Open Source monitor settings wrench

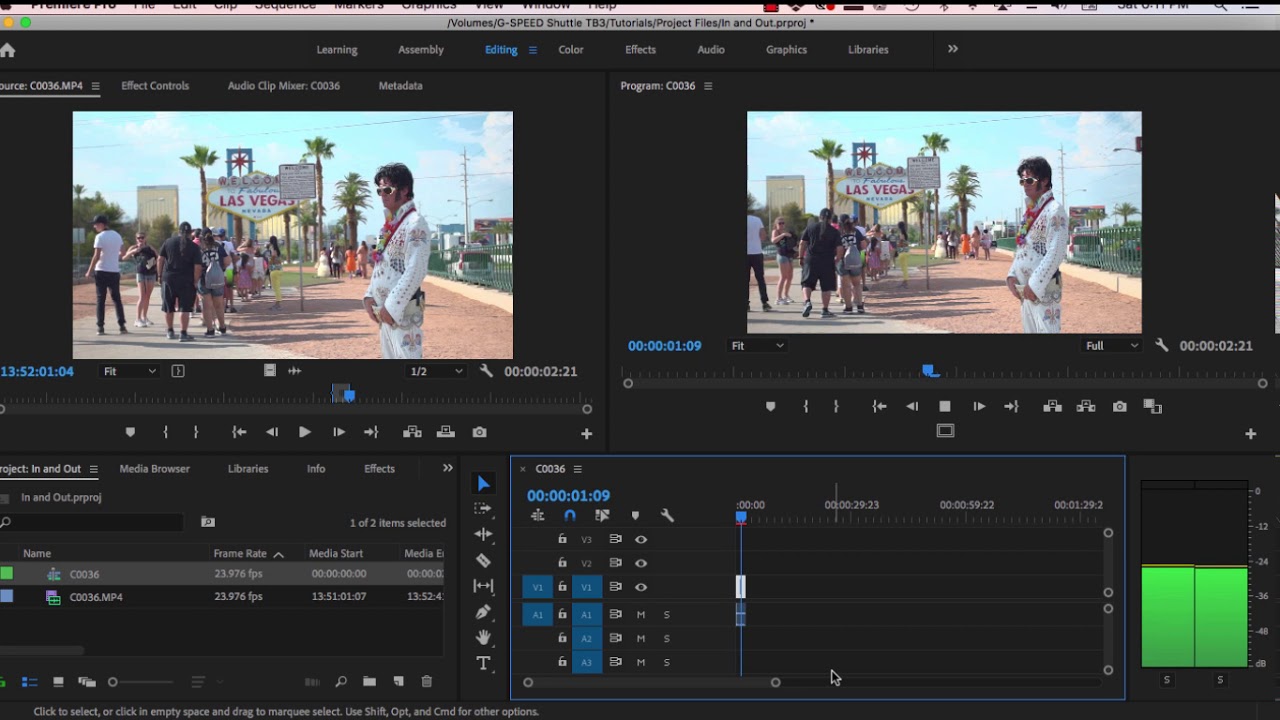point(486,371)
